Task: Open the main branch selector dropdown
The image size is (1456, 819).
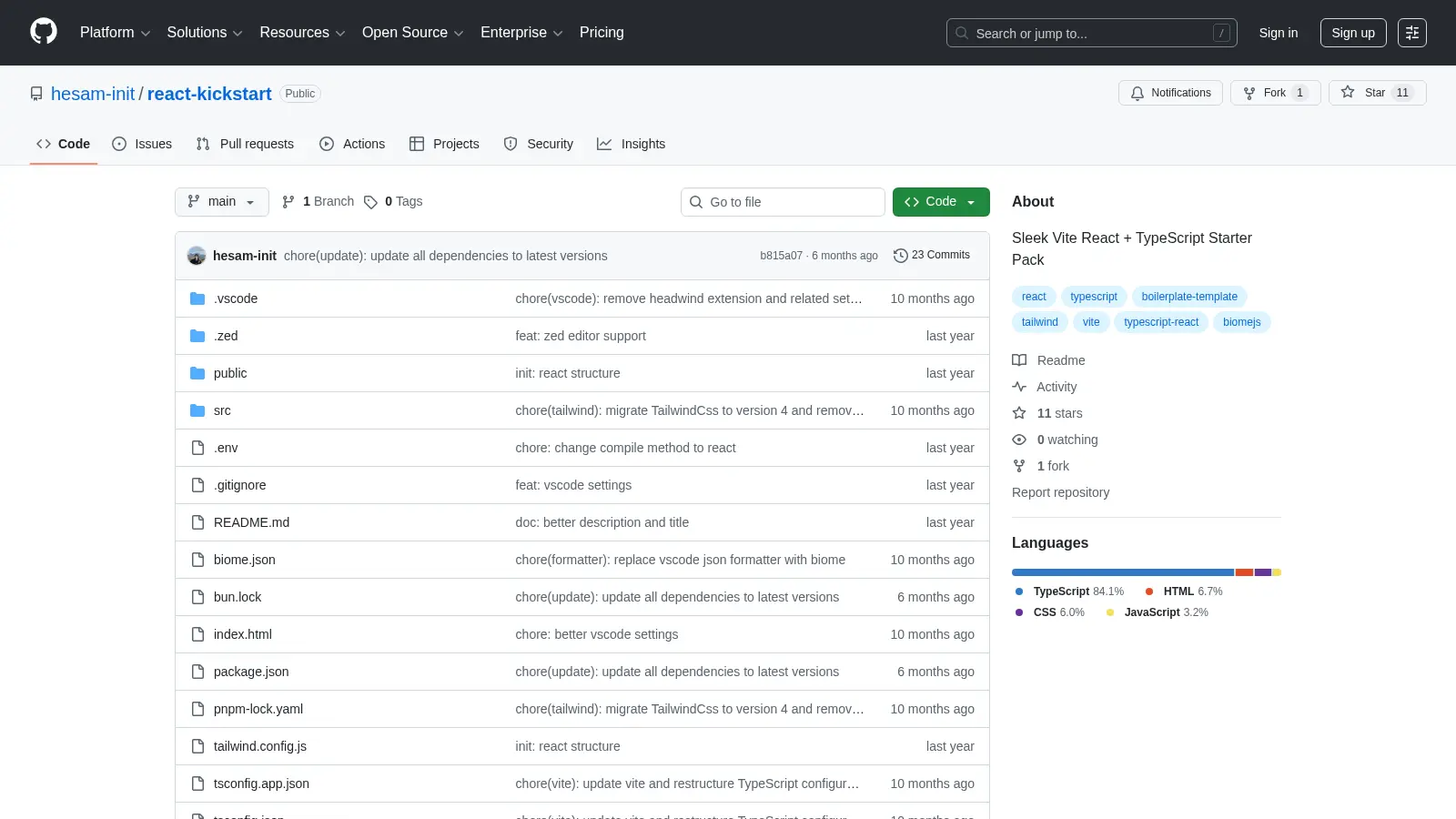Action: 222,202
